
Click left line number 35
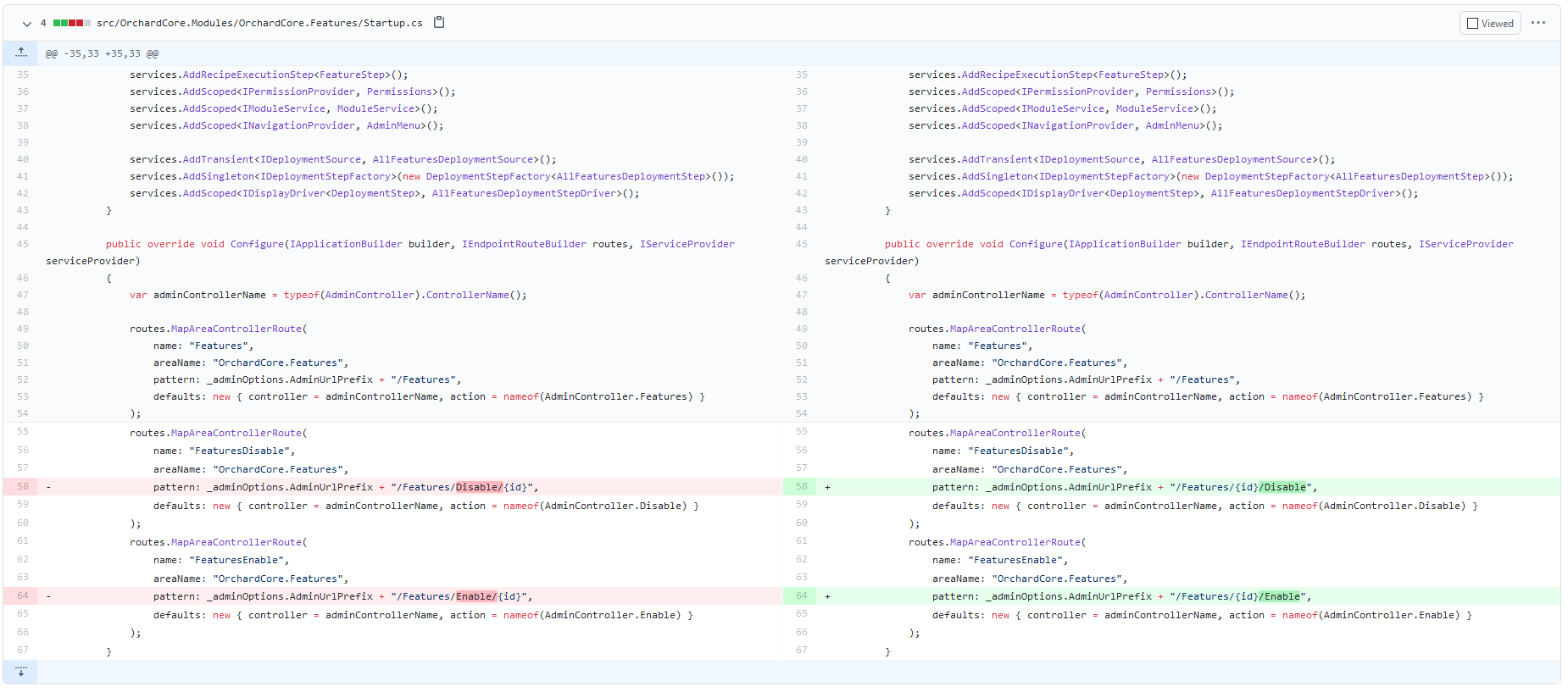tap(22, 75)
